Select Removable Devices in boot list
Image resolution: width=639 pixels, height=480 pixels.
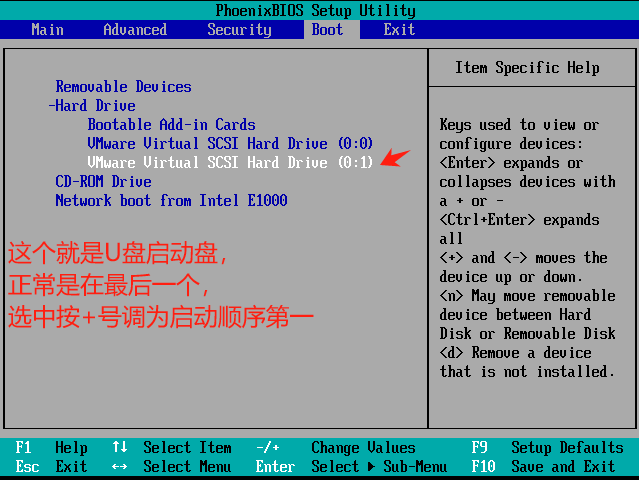[123, 87]
